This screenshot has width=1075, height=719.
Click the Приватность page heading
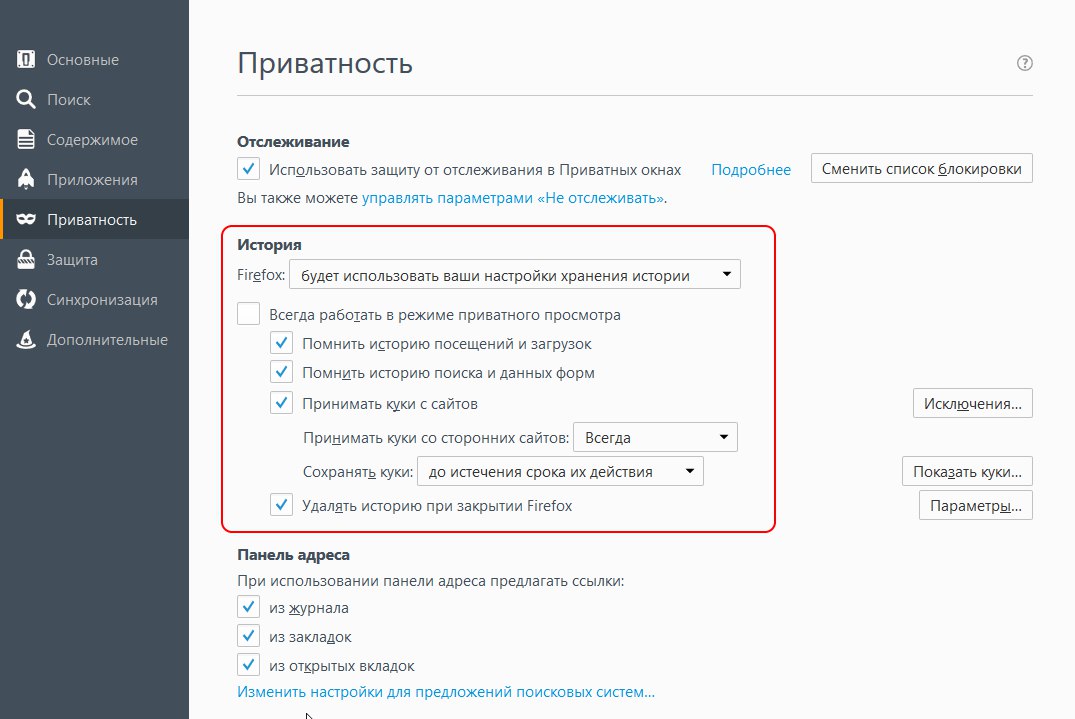point(325,64)
